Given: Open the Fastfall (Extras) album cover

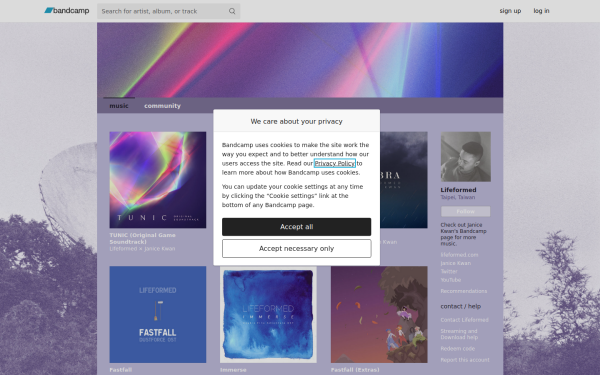Looking at the screenshot, I should (x=379, y=315).
